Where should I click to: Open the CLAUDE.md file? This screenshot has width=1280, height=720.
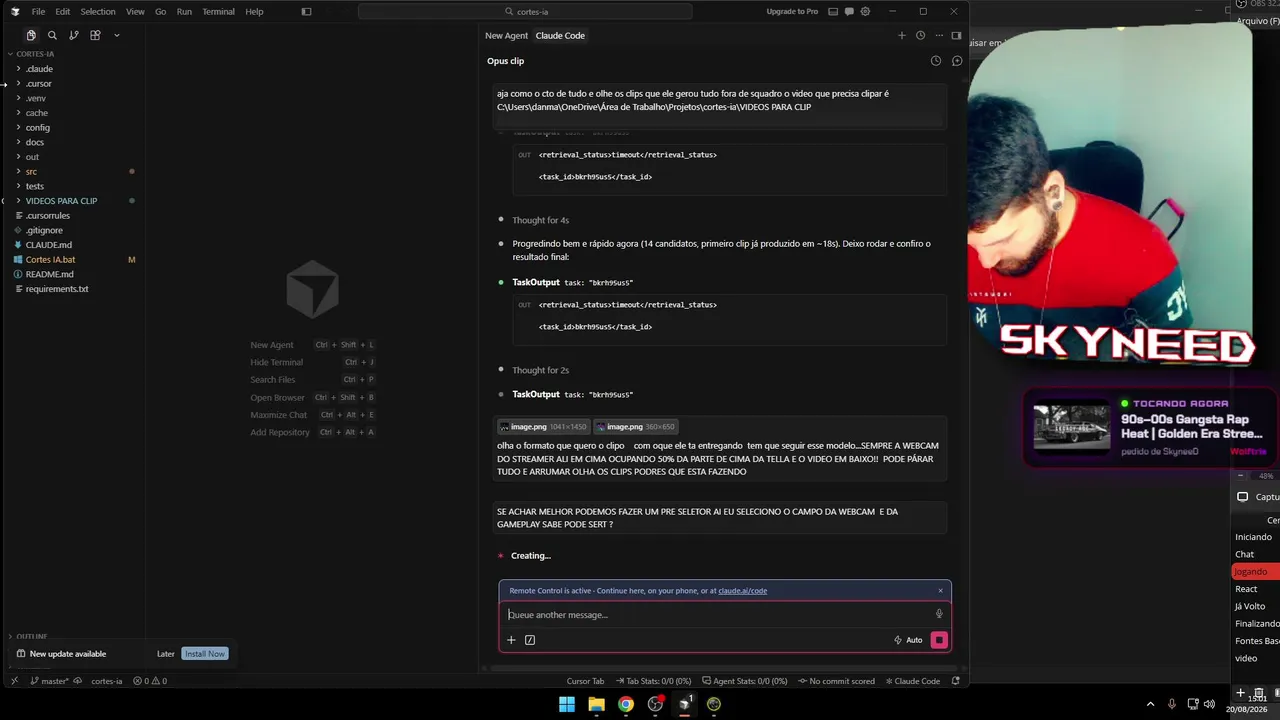tap(49, 245)
